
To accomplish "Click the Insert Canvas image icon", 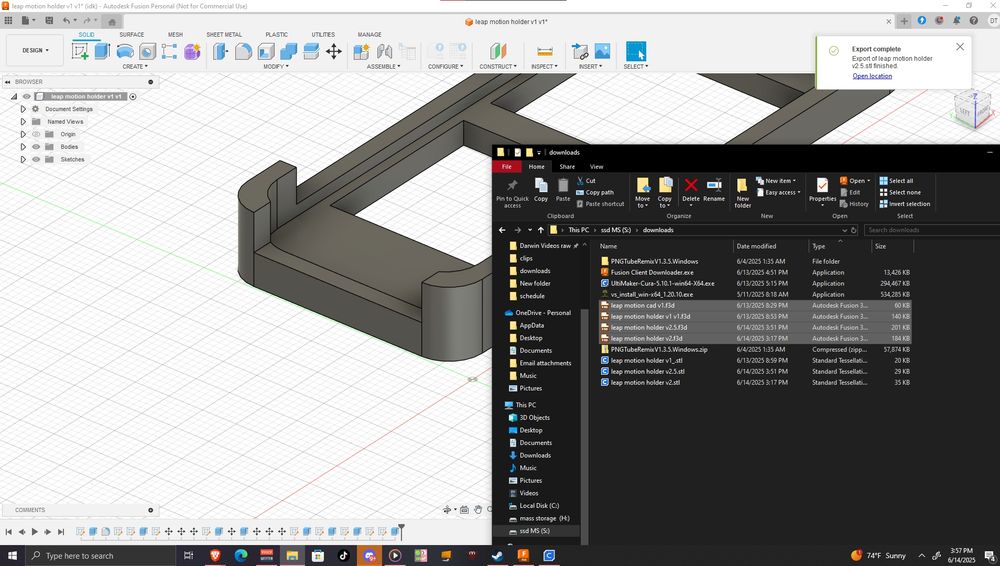I will 603,51.
